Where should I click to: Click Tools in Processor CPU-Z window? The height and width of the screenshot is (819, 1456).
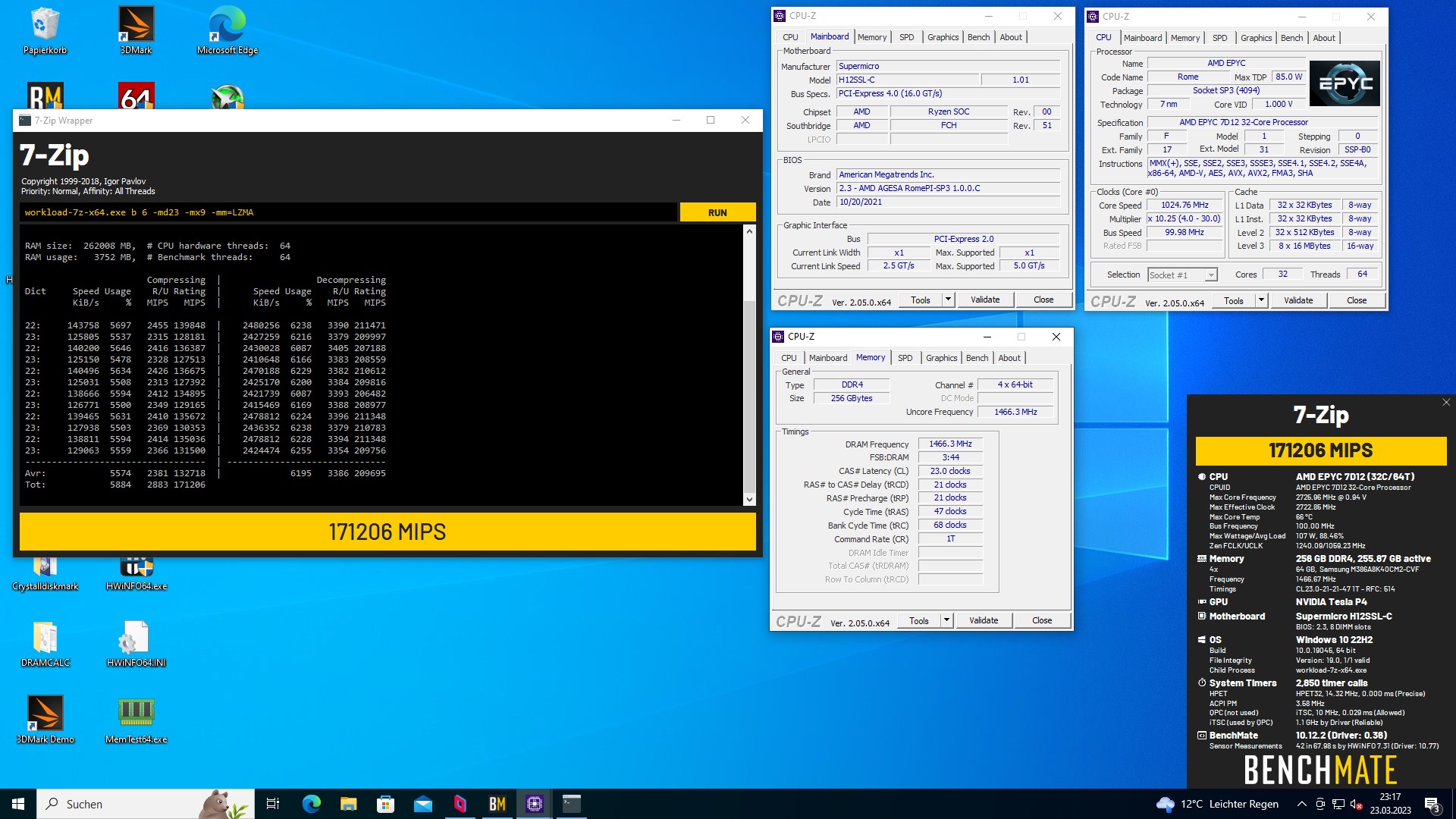point(1233,301)
